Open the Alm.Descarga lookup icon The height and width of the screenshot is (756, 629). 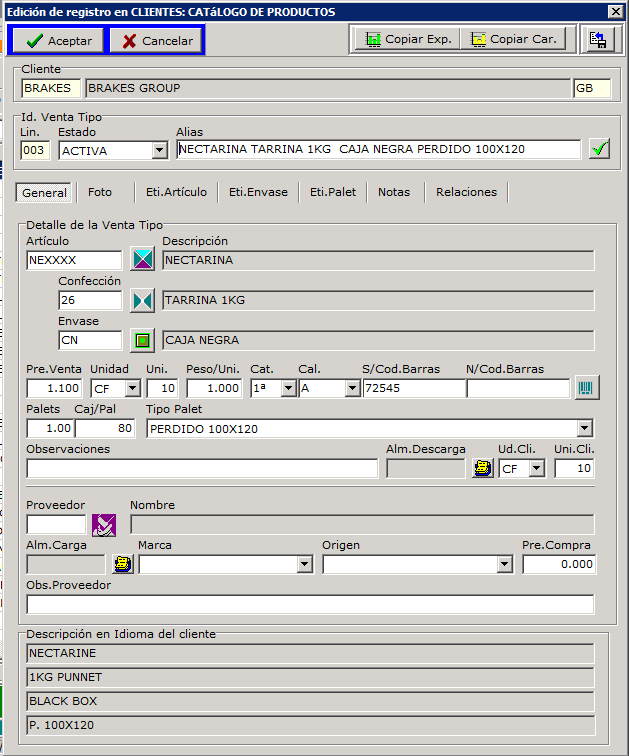click(482, 468)
